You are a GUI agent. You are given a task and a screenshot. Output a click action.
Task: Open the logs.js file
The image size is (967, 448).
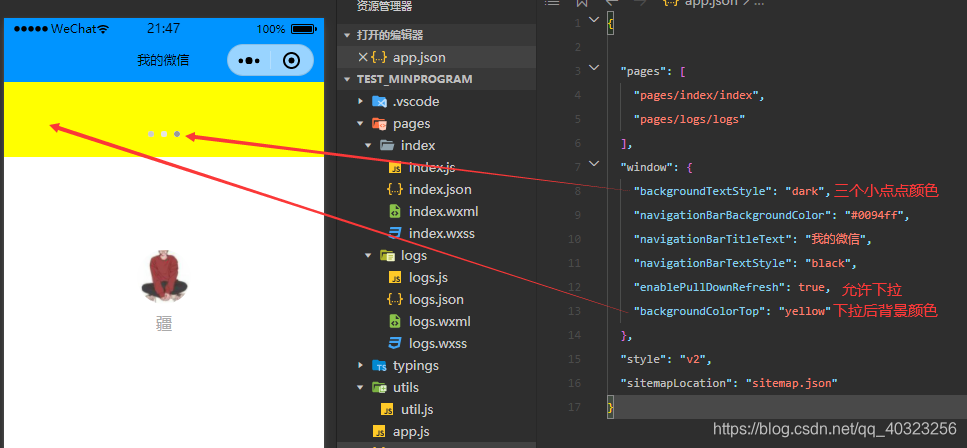428,278
